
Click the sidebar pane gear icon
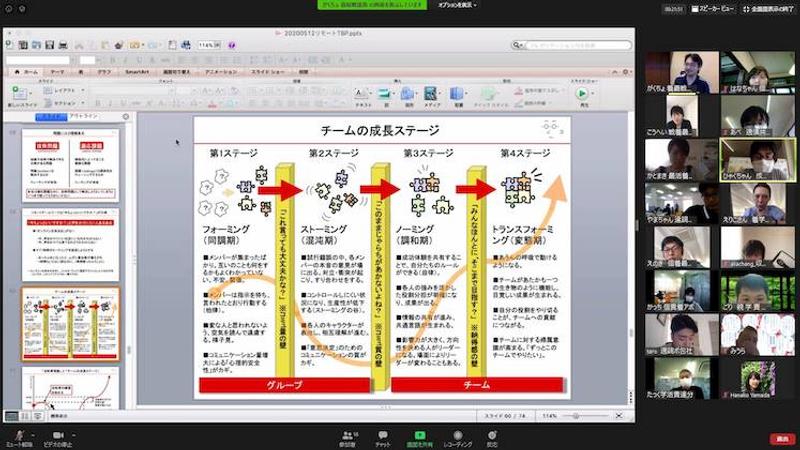126,117
